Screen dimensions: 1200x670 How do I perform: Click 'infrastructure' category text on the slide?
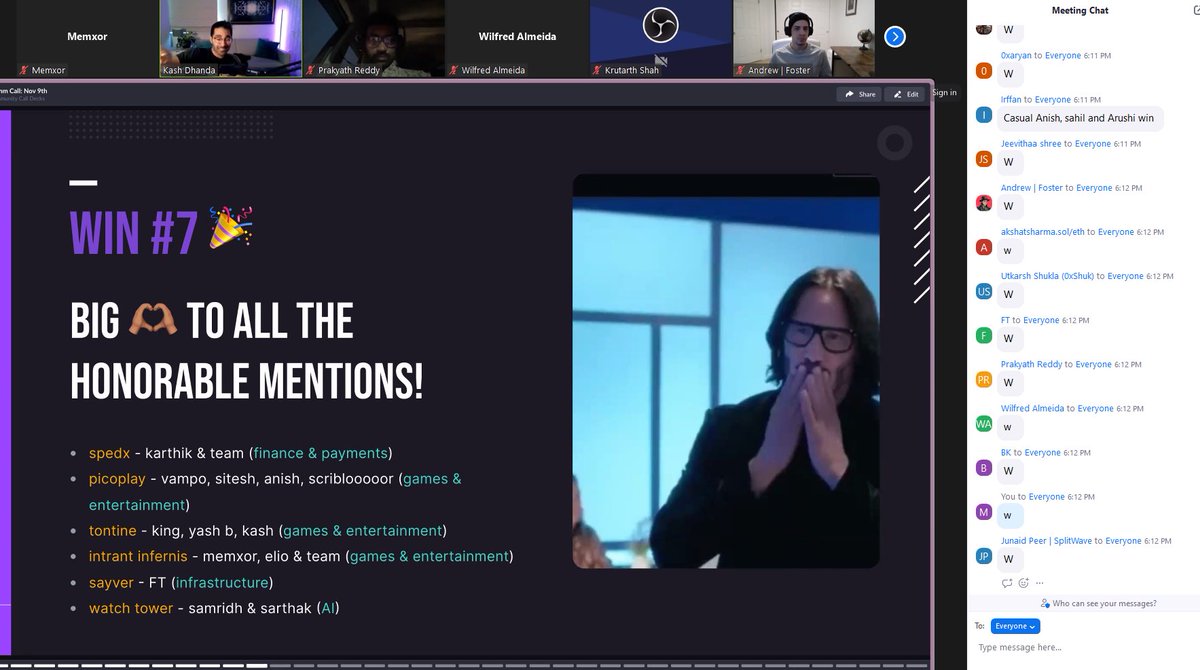pyautogui.click(x=222, y=582)
